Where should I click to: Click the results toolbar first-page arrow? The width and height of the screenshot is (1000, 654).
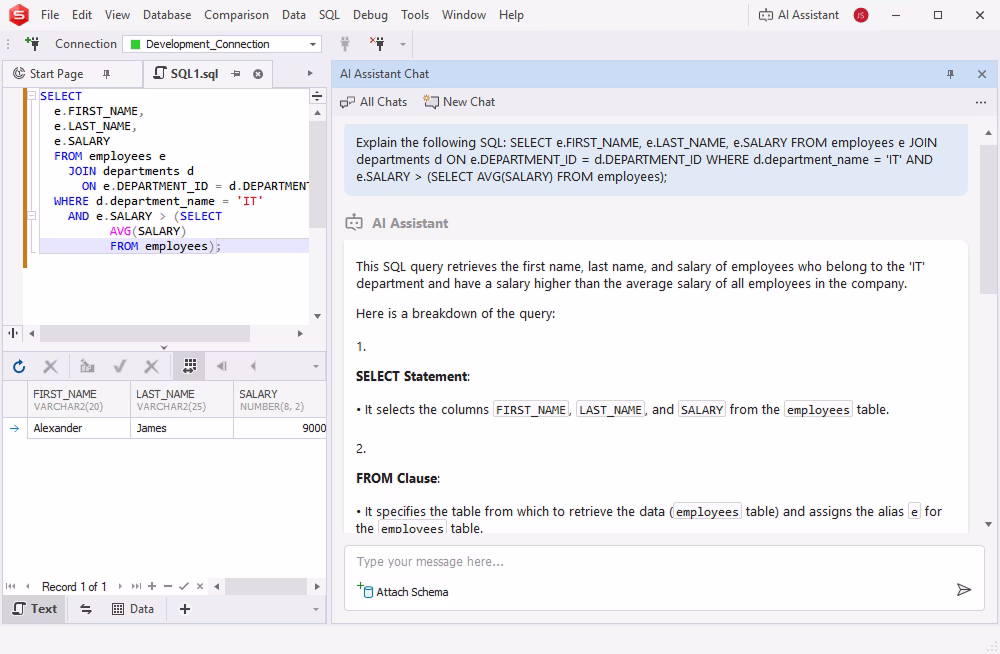(221, 366)
